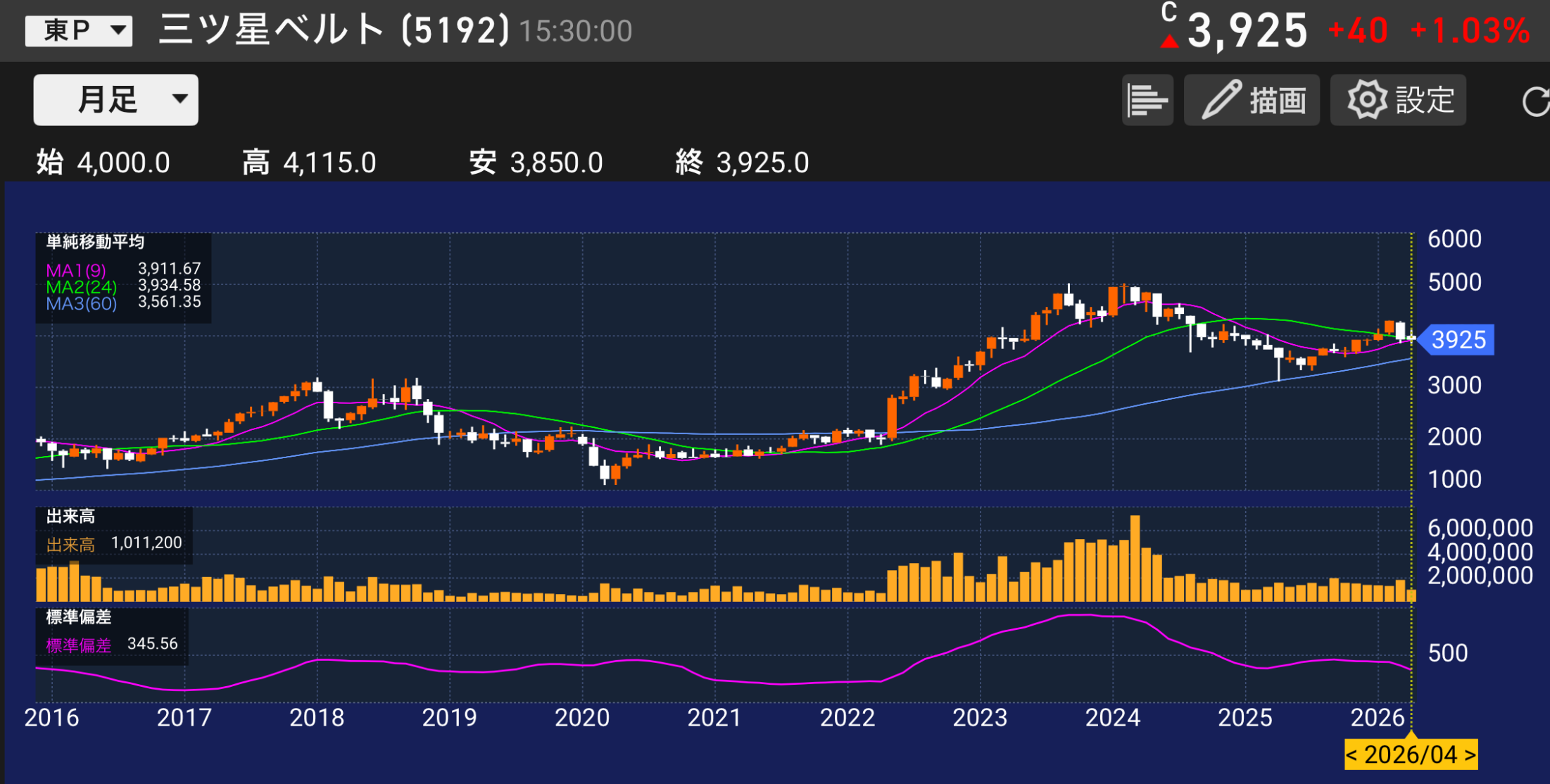Click the 単純移動平均 legend title

tap(95, 242)
